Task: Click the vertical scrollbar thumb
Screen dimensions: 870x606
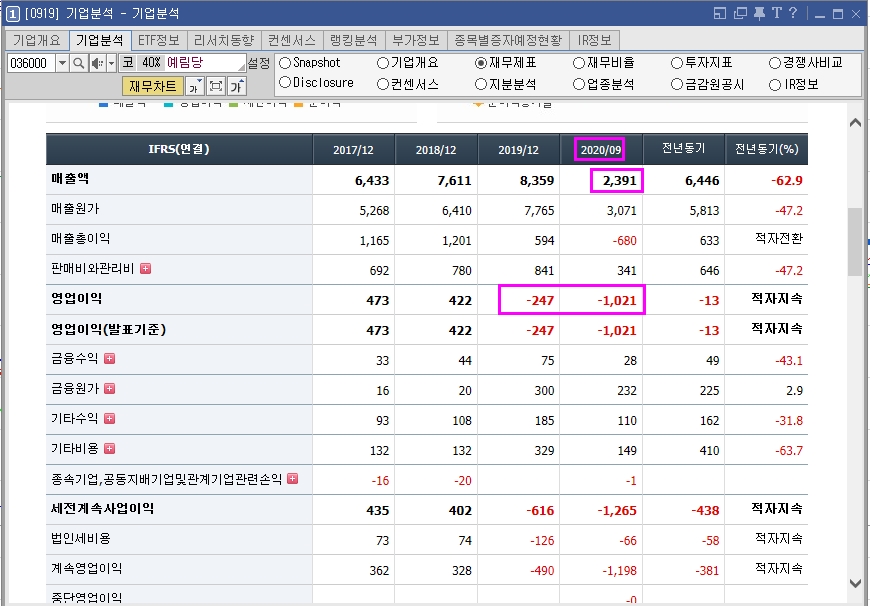Action: (x=855, y=242)
